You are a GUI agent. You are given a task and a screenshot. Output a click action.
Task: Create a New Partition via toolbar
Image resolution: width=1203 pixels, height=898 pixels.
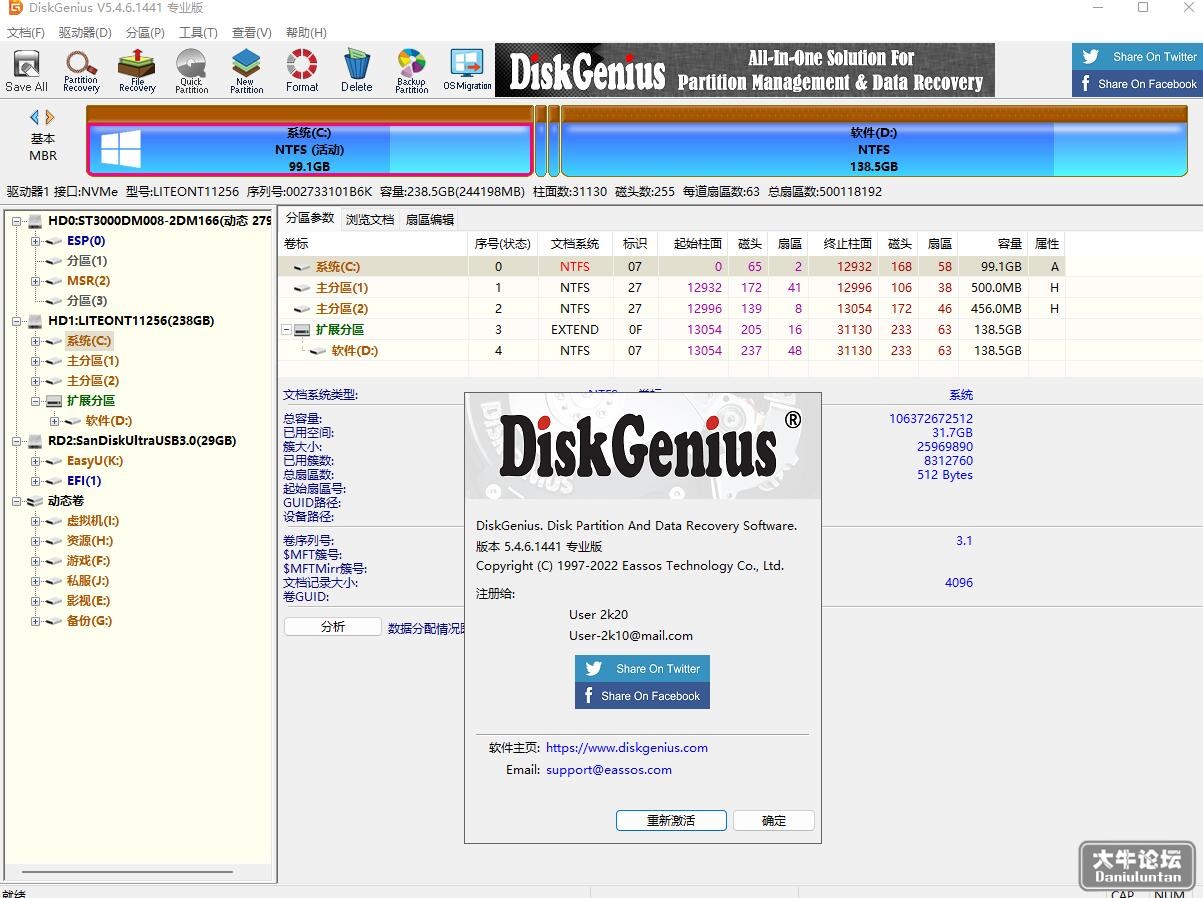(246, 71)
